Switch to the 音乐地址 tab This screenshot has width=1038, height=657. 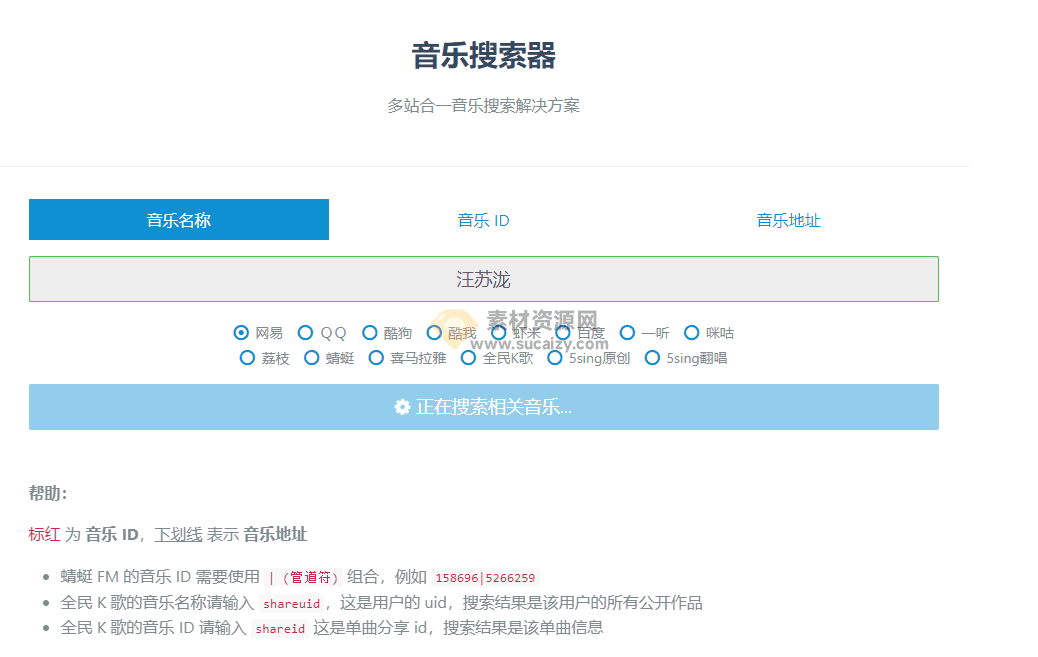[788, 219]
